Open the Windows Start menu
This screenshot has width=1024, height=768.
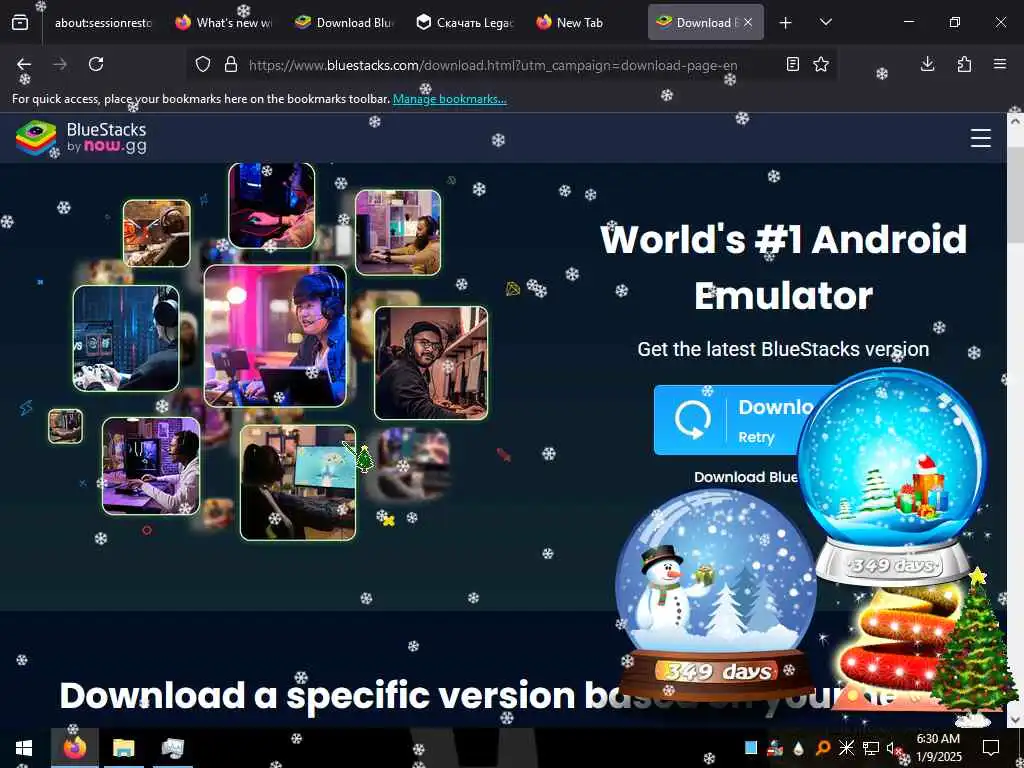[x=24, y=748]
